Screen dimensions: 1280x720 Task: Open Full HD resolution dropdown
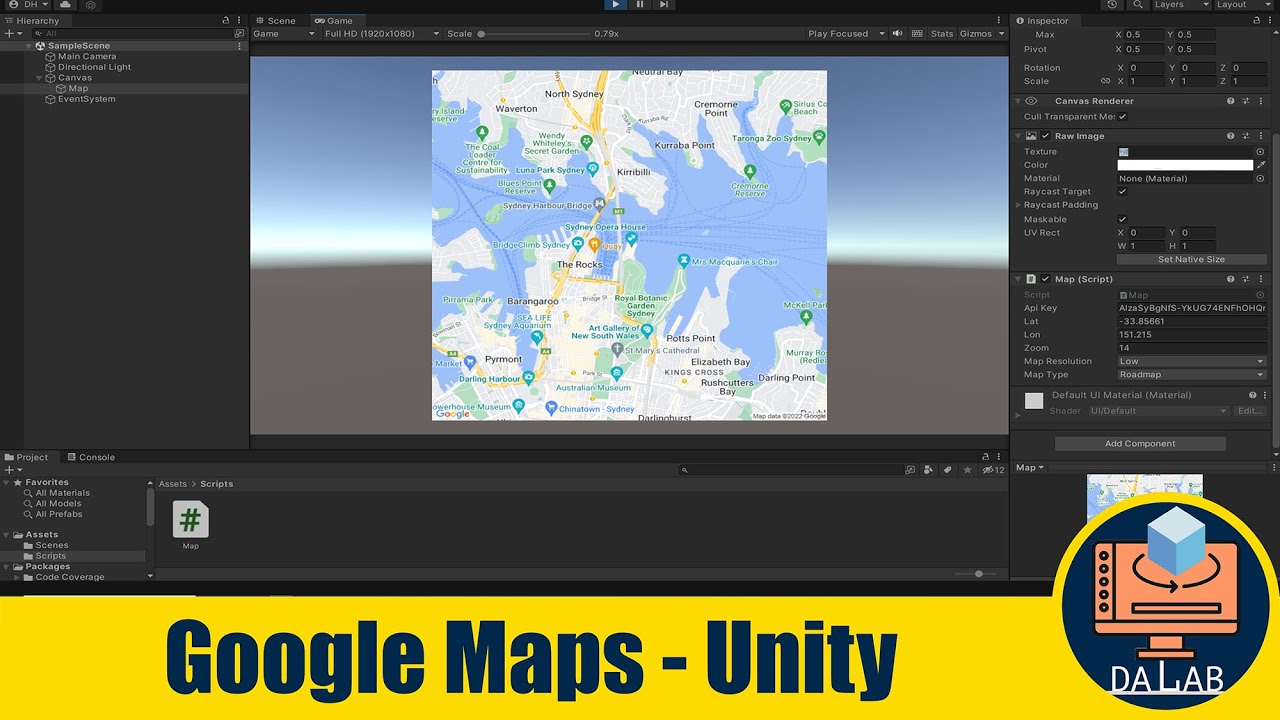(382, 33)
